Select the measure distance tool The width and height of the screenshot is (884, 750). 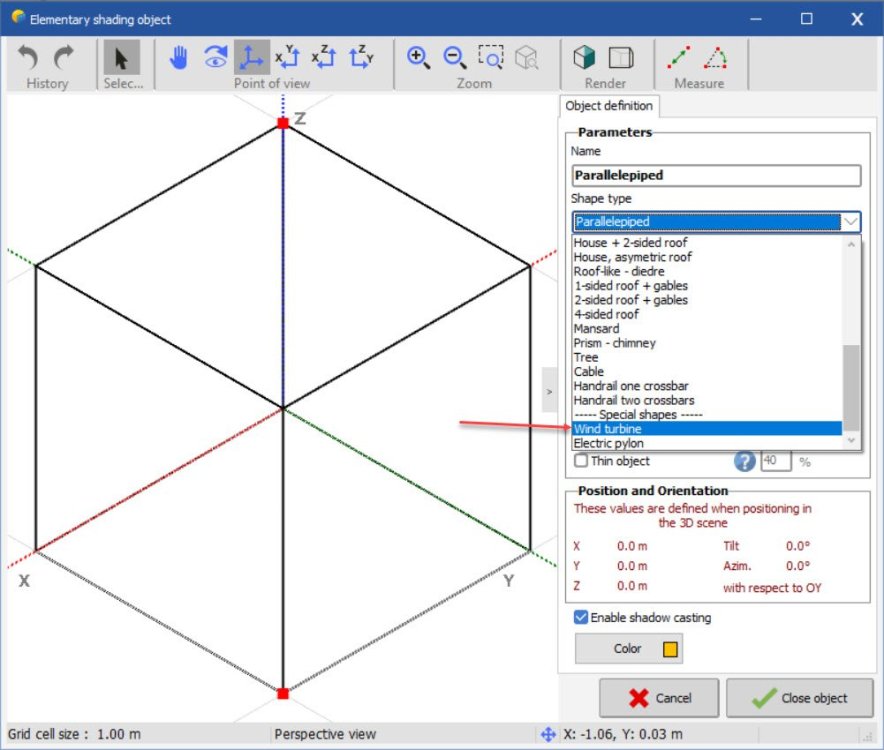(x=679, y=58)
